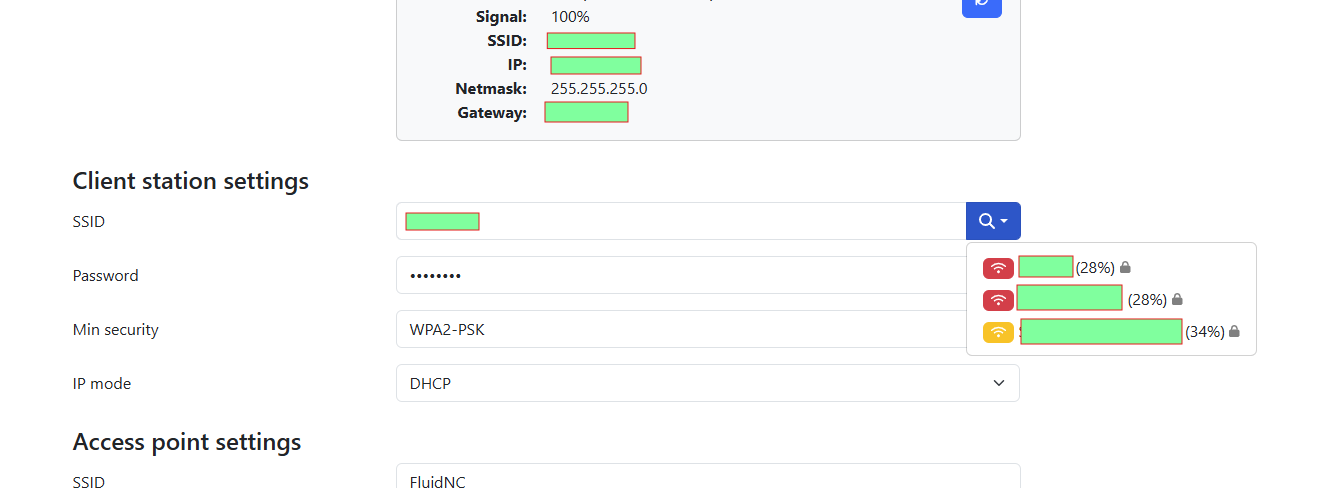Expand the IP mode DHCP dropdown chevron

998,383
